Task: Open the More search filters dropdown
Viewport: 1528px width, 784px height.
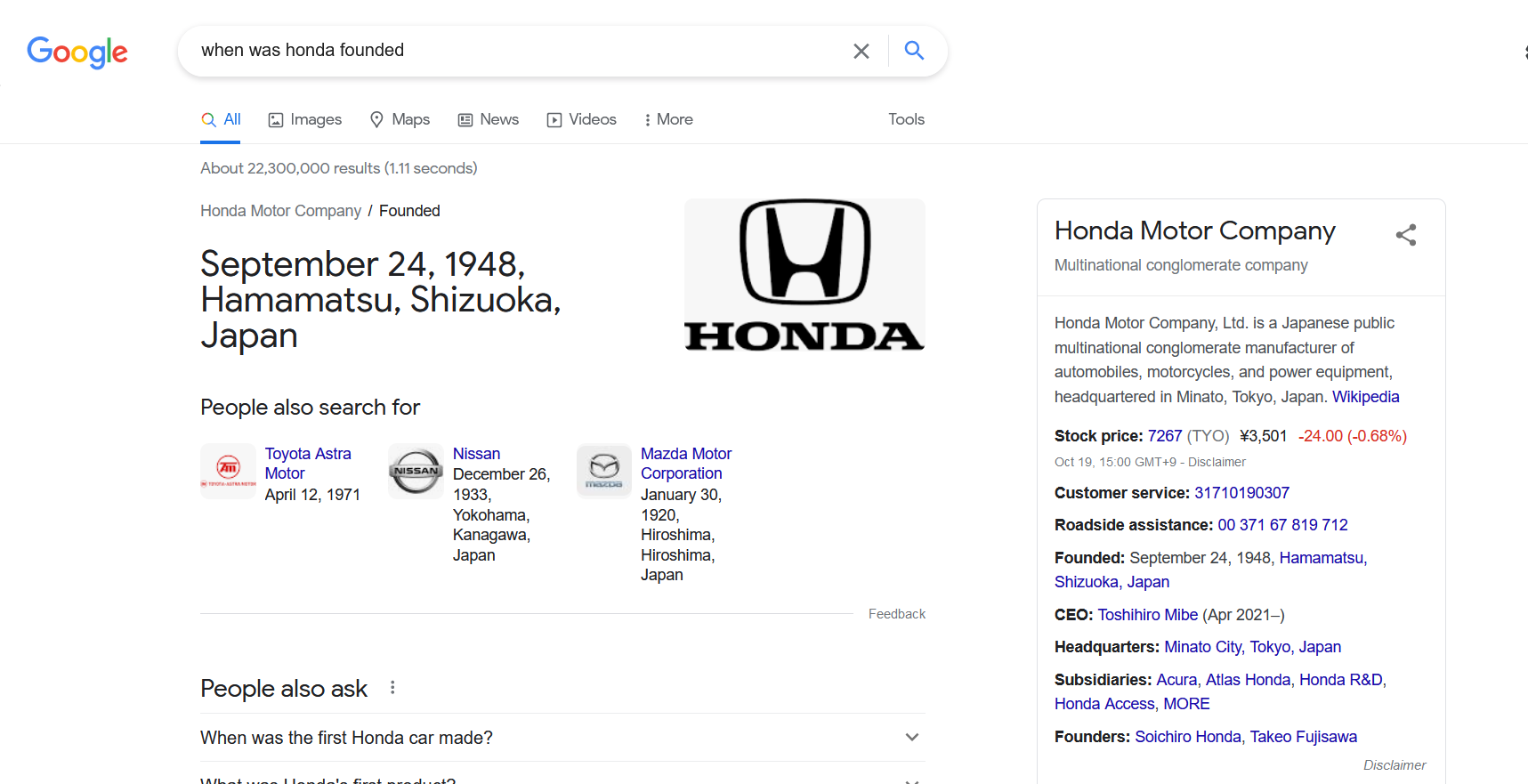Action: [668, 119]
